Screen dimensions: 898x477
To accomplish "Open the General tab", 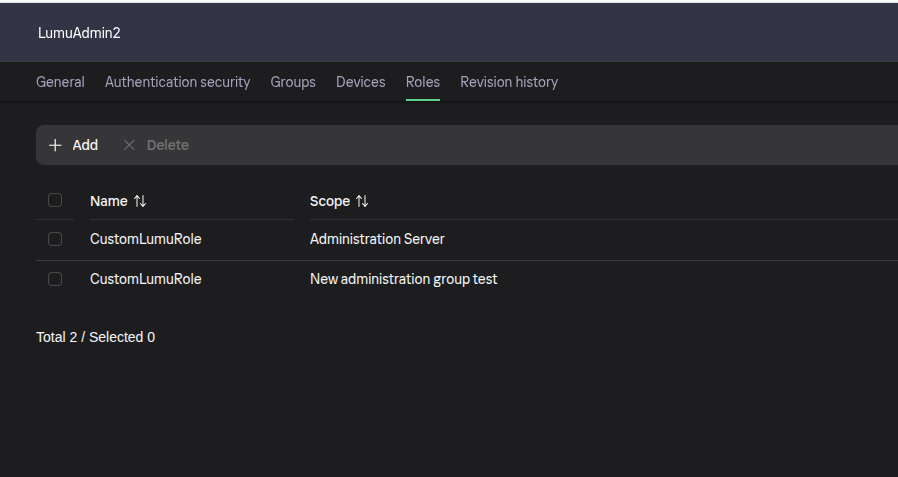I will (60, 82).
